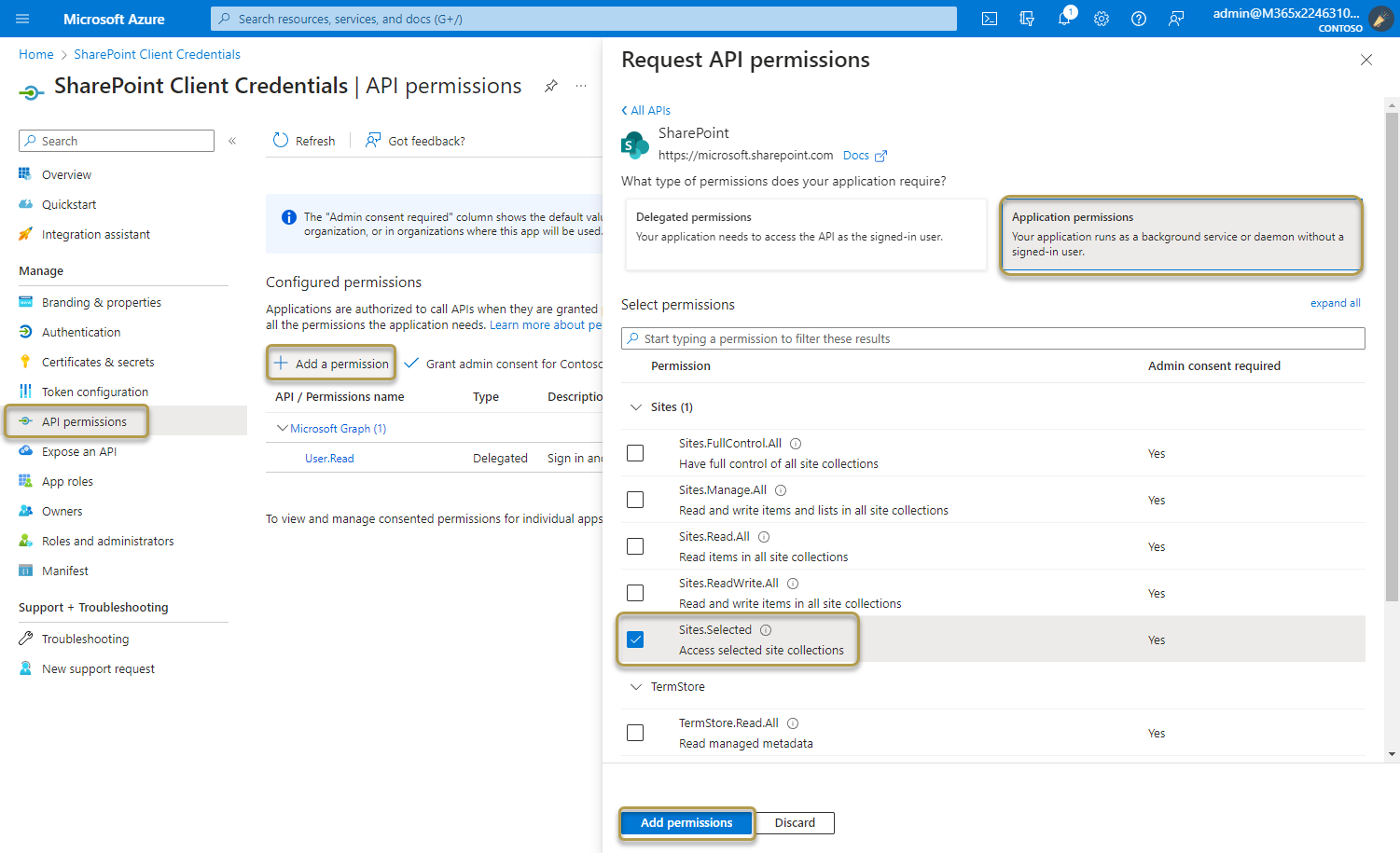This screenshot has width=1400, height=853.
Task: Click the Add permissions button
Action: click(x=686, y=822)
